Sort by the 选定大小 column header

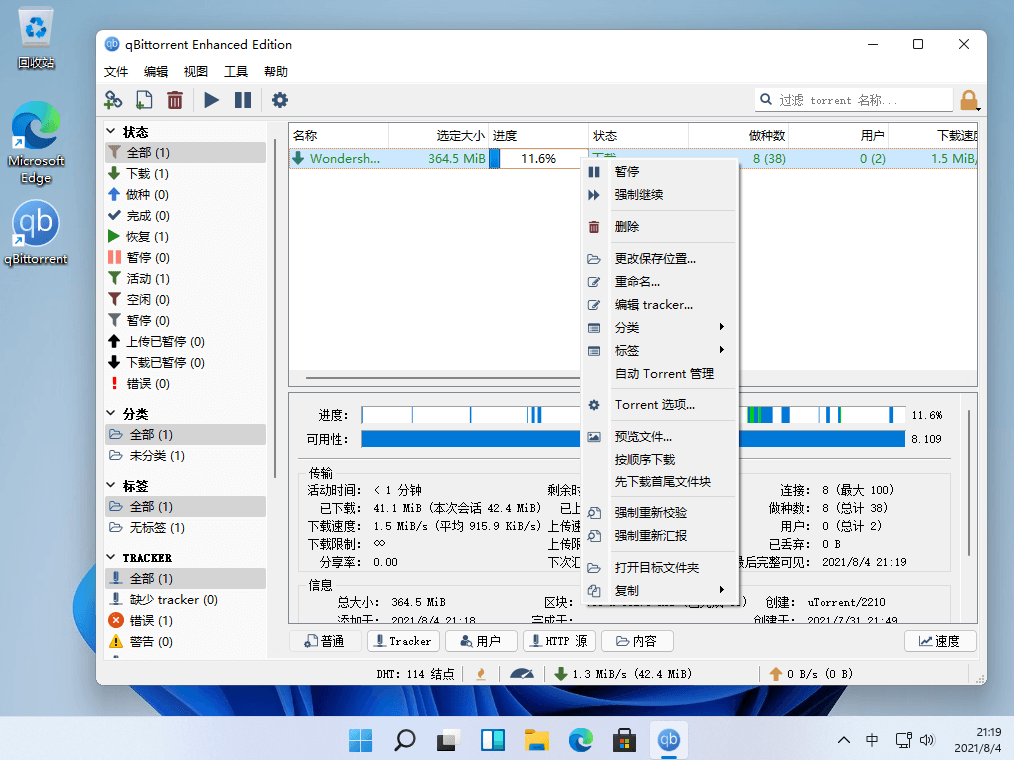click(438, 136)
